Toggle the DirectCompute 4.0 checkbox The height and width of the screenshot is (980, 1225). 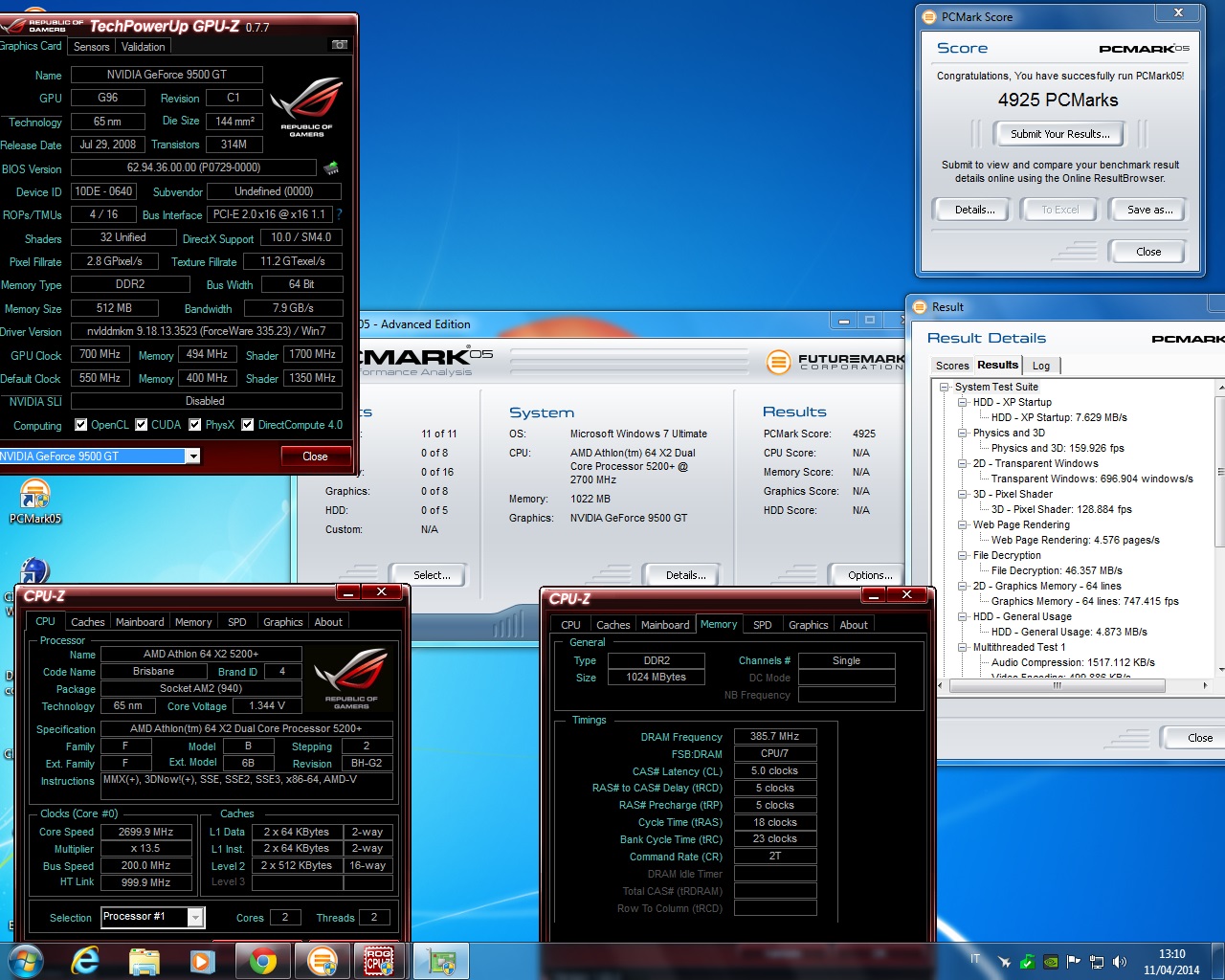(x=248, y=425)
